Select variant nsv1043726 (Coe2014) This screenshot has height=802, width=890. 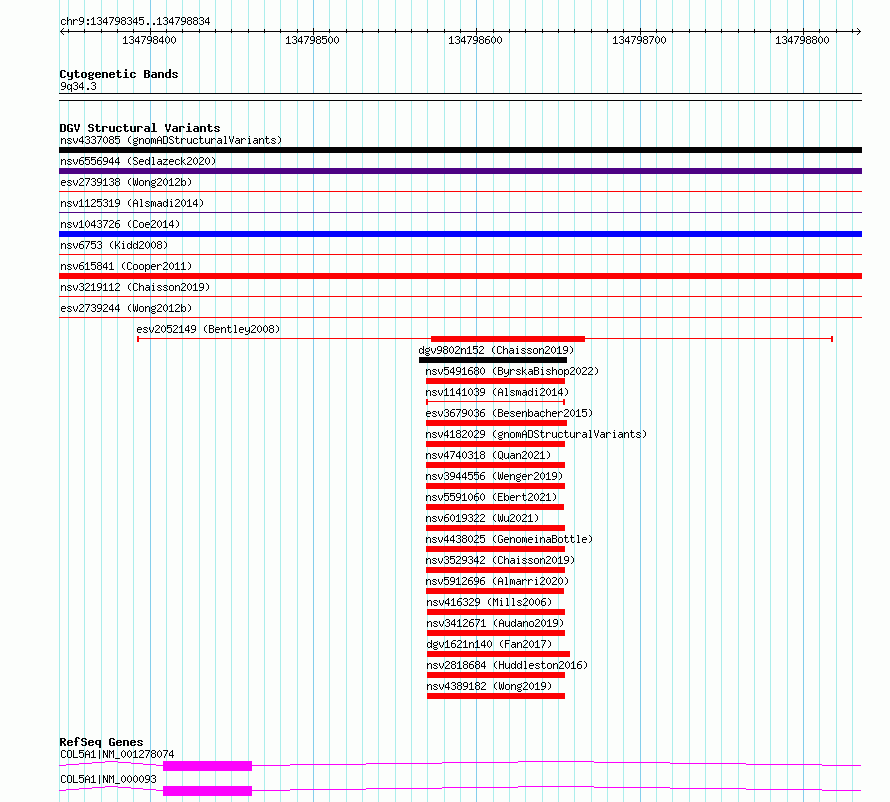[120, 224]
